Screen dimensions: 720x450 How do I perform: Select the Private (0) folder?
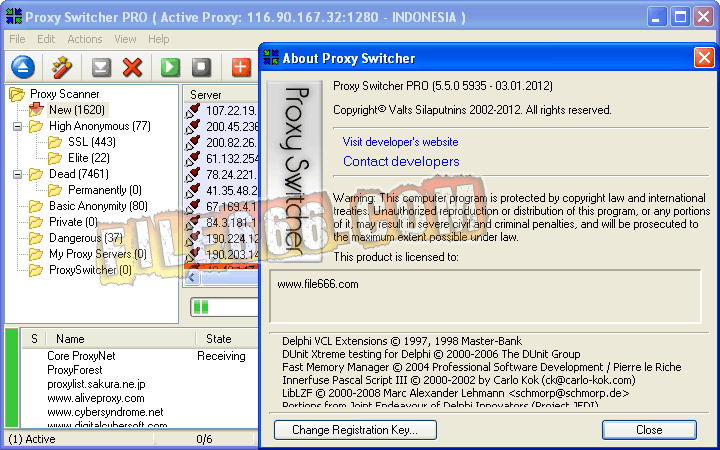click(73, 222)
